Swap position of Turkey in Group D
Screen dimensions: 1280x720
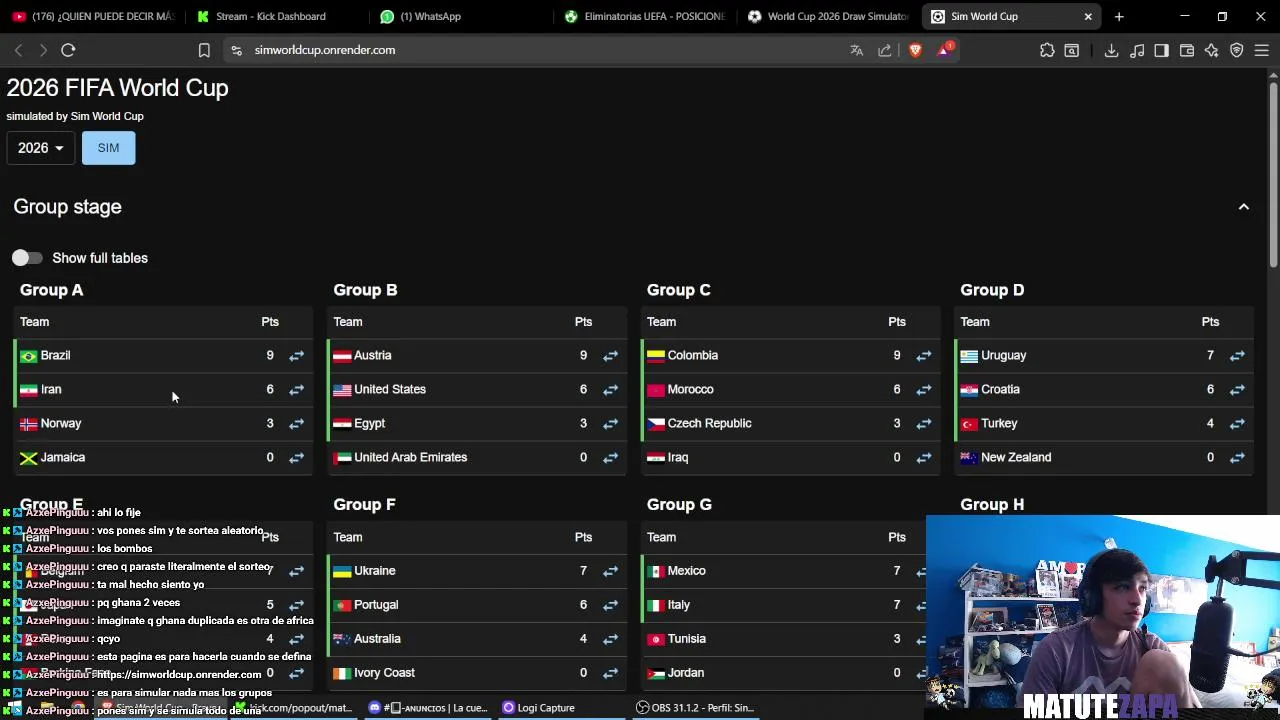(1237, 424)
